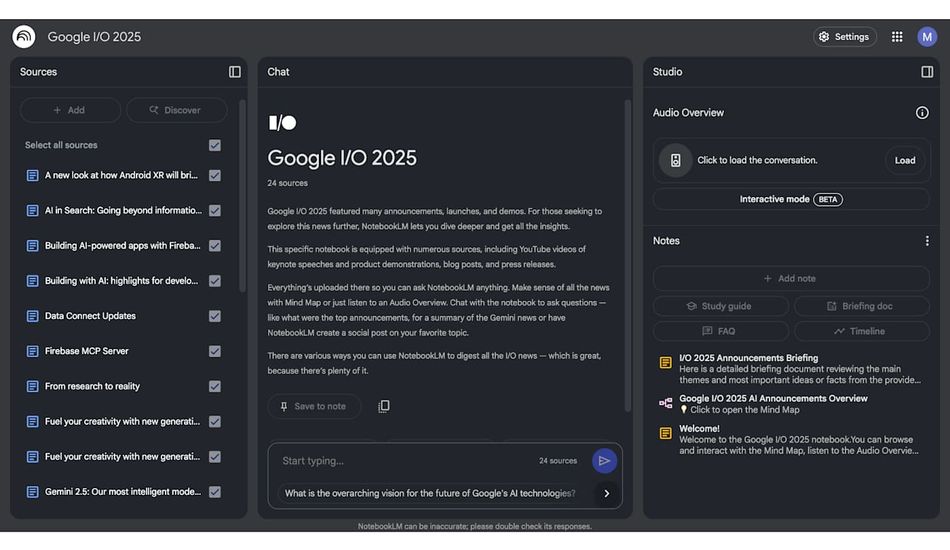The height and width of the screenshot is (550, 950).
Task: Open the Google account avatar
Action: 927,37
